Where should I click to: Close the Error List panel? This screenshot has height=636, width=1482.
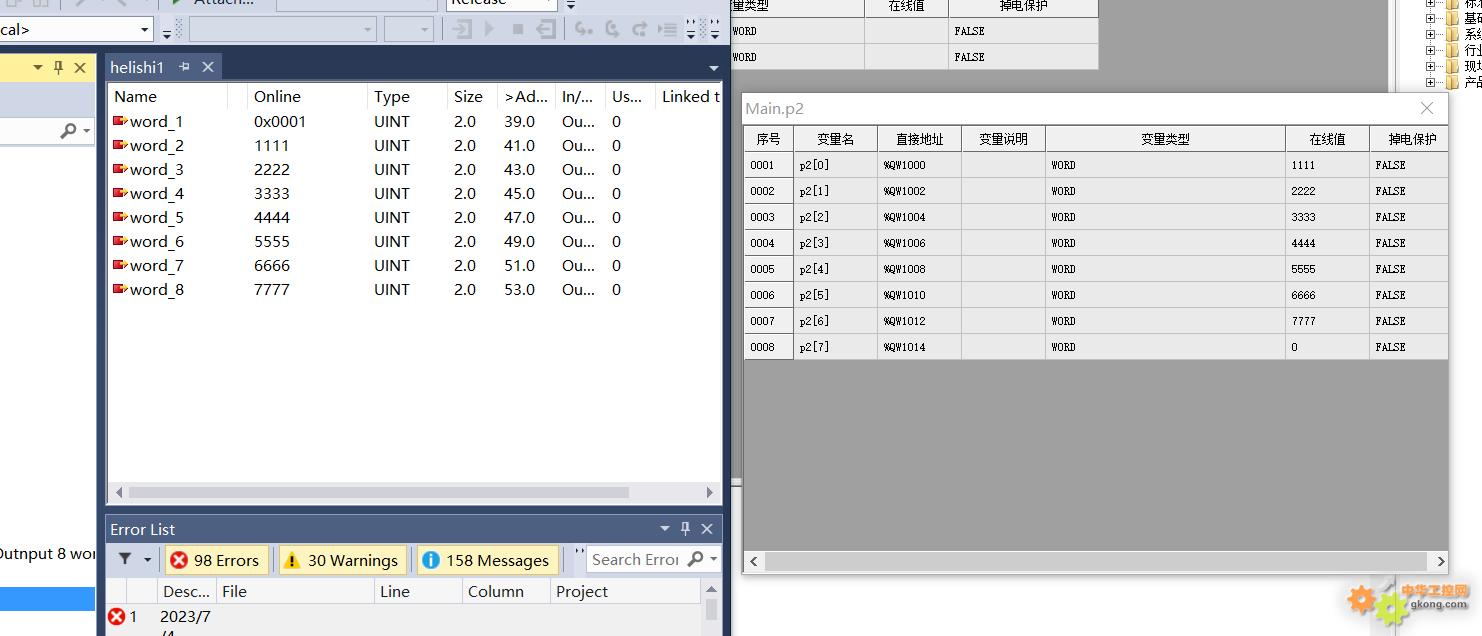707,529
